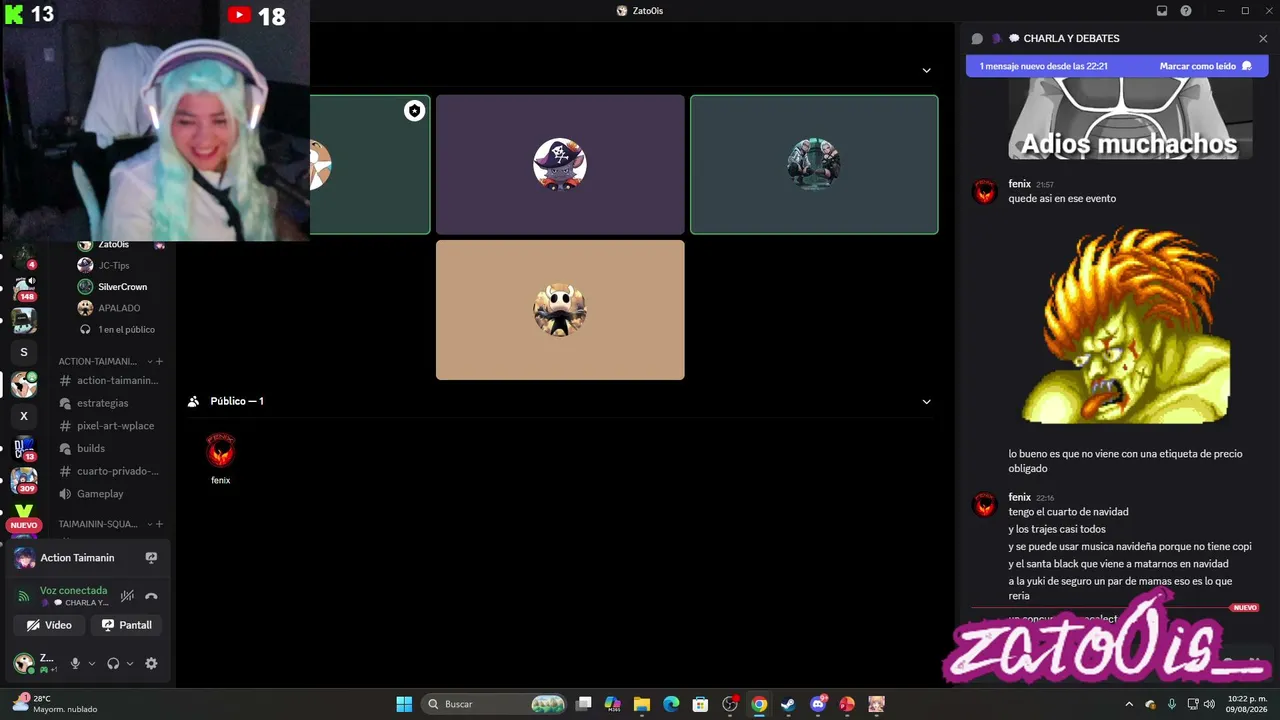This screenshot has height=720, width=1280.
Task: Add channel to ACTION-TAIMANIN category
Action: [159, 361]
